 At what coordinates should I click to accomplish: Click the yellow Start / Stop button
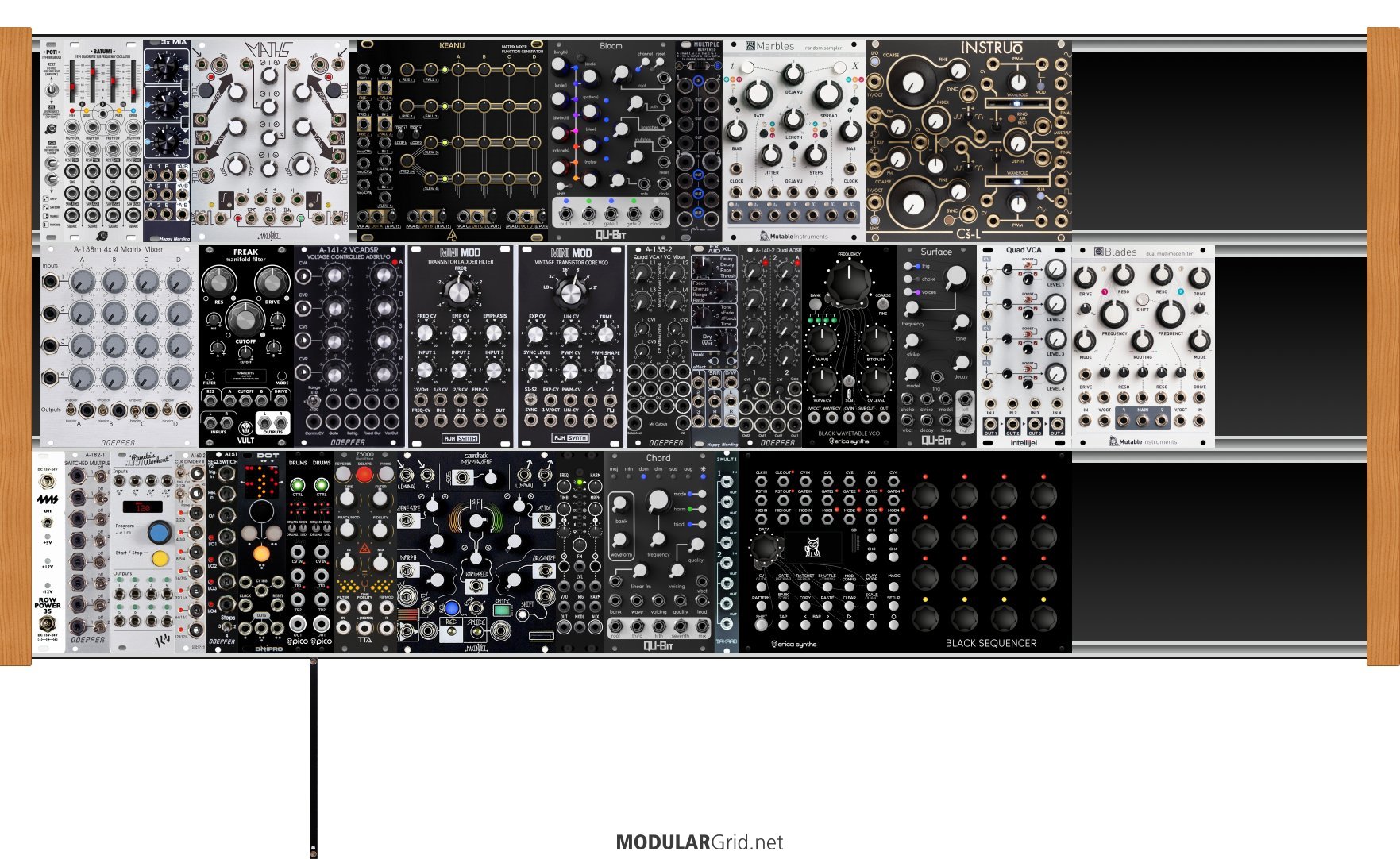tap(160, 558)
